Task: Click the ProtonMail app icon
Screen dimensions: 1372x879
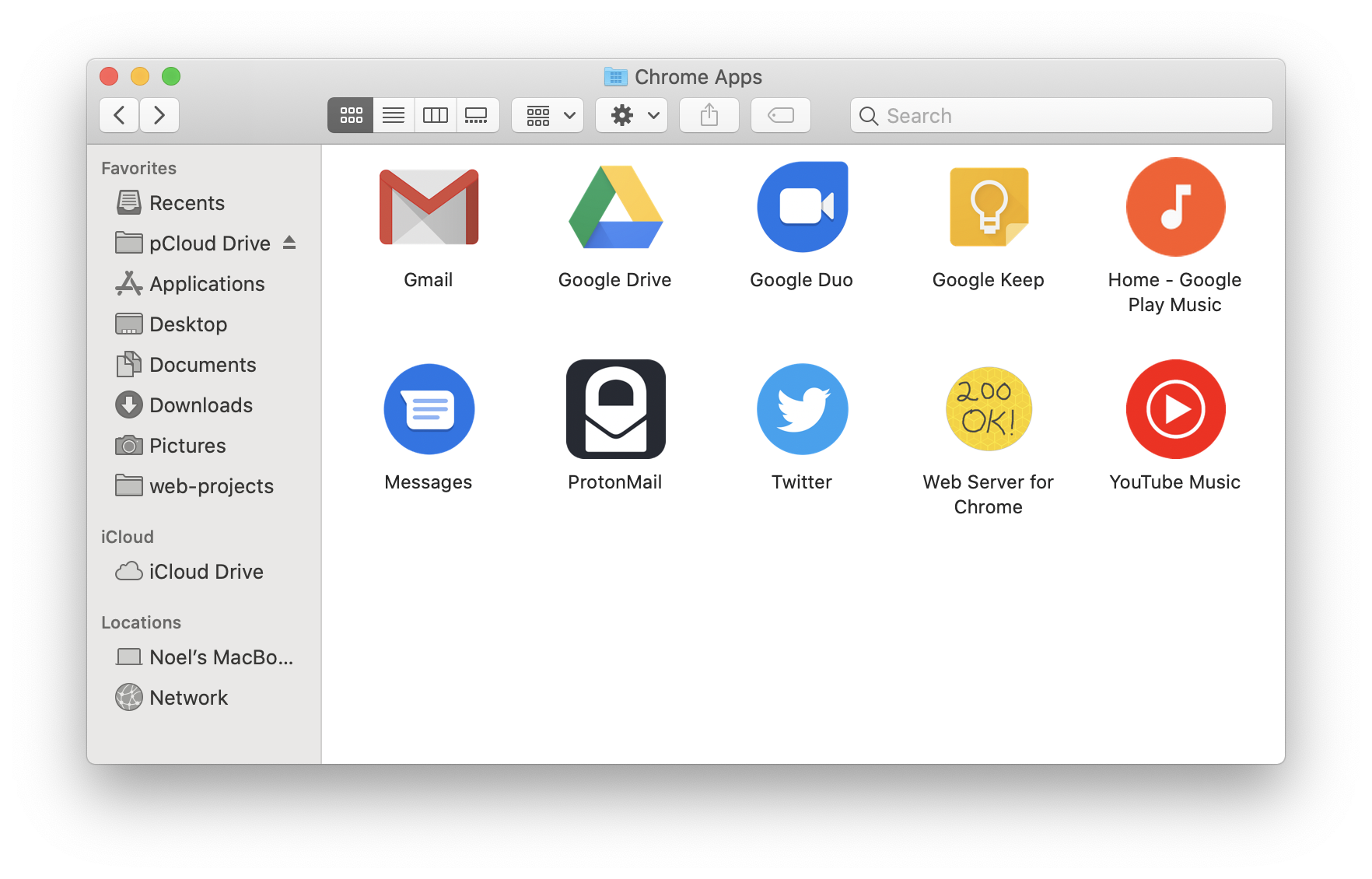Action: pos(615,409)
